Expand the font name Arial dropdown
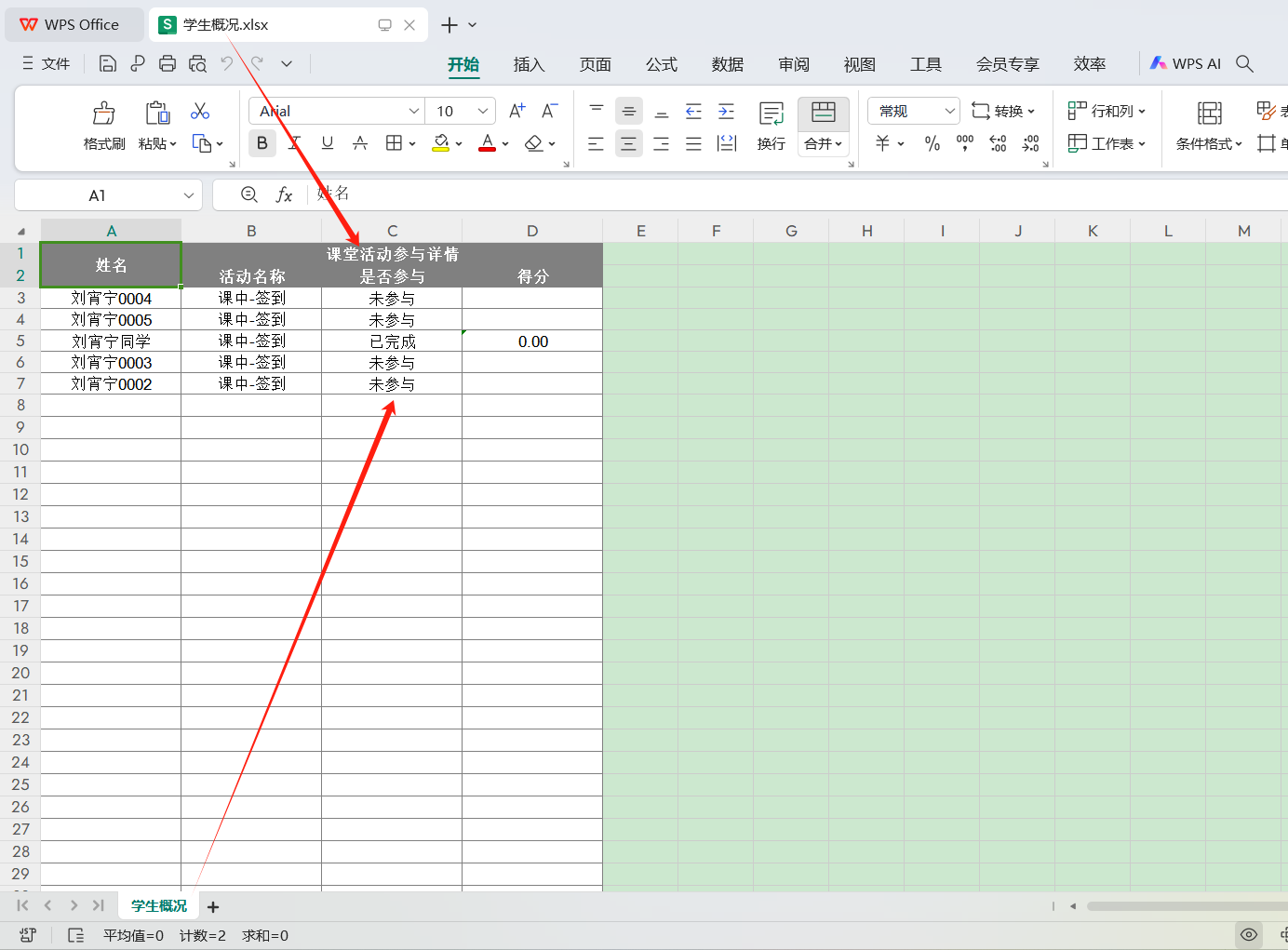The width and height of the screenshot is (1288, 950). (414, 111)
